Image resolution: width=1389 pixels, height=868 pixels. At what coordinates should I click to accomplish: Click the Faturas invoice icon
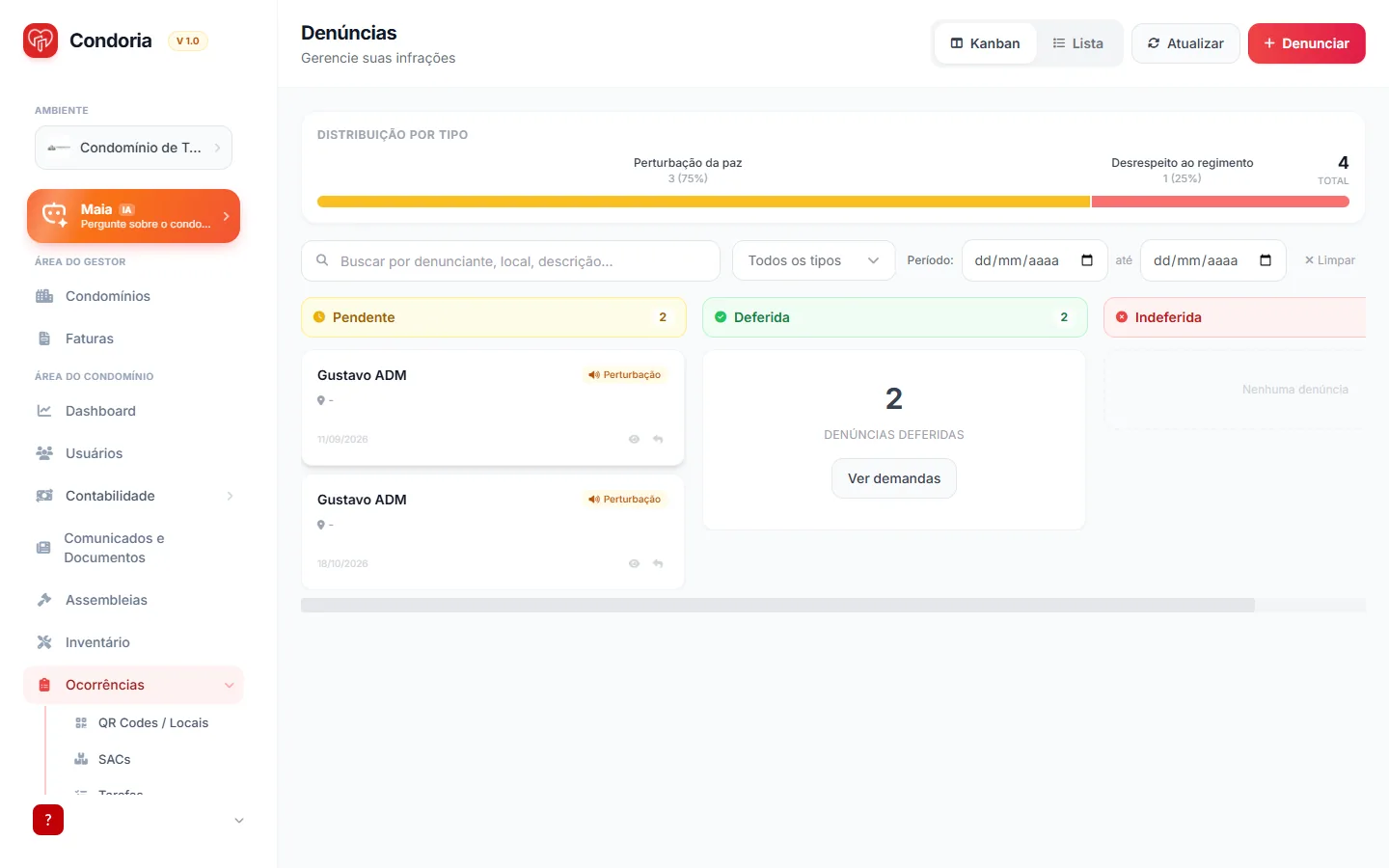44,339
